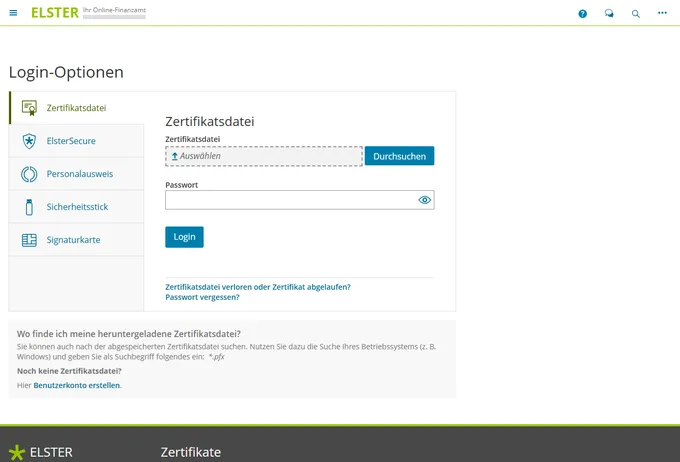Click the ElsterSecure shield icon

point(29,141)
